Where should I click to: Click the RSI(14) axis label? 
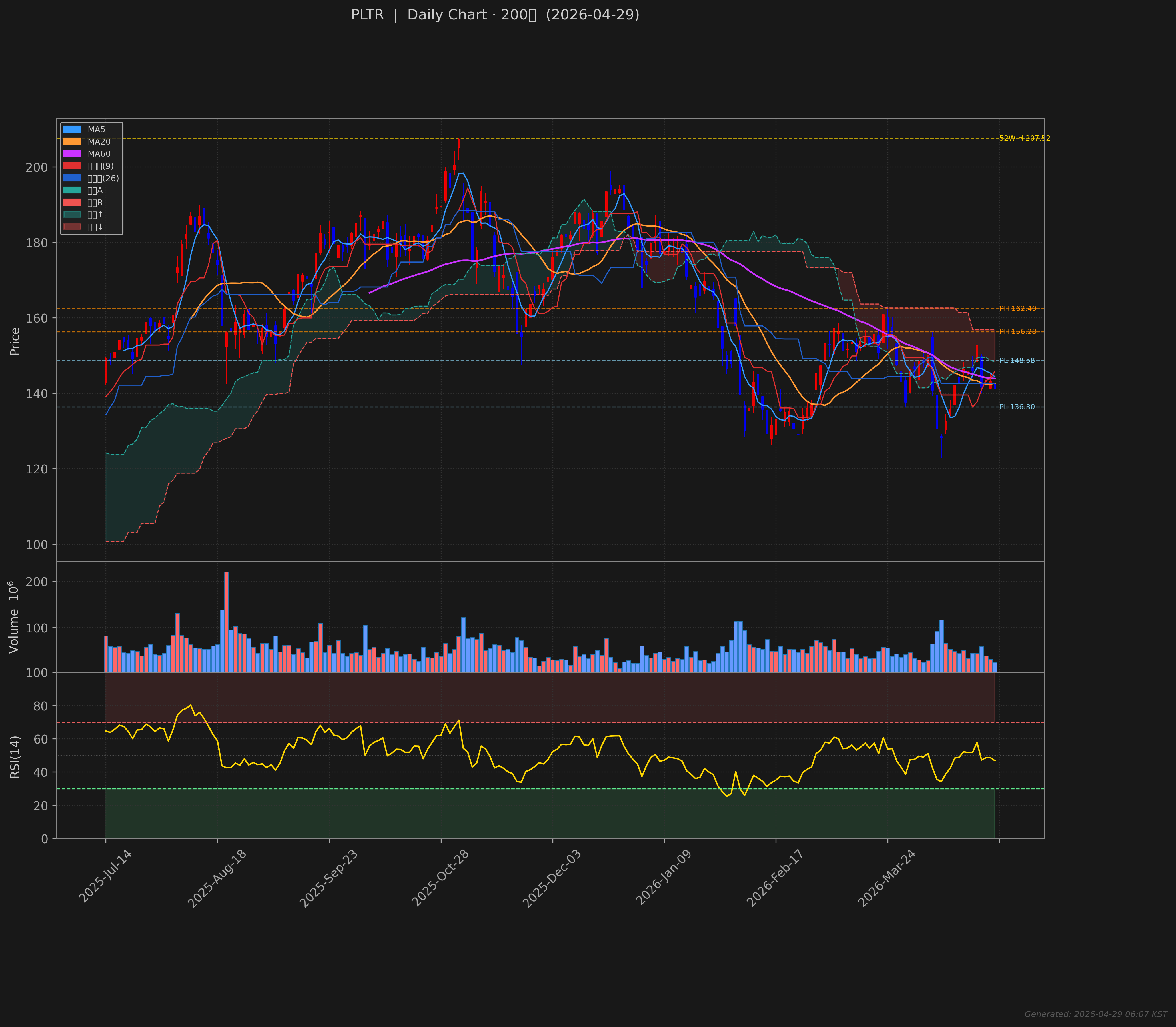15,756
